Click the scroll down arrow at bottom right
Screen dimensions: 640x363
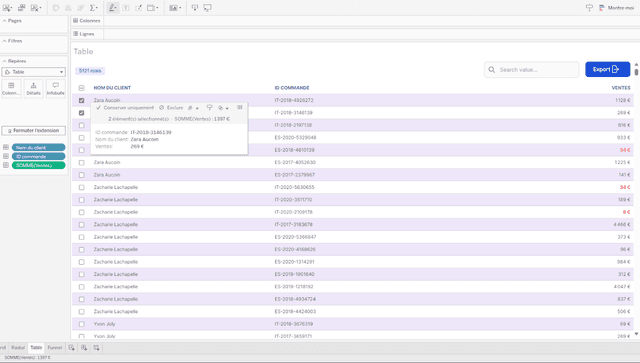pos(636,334)
